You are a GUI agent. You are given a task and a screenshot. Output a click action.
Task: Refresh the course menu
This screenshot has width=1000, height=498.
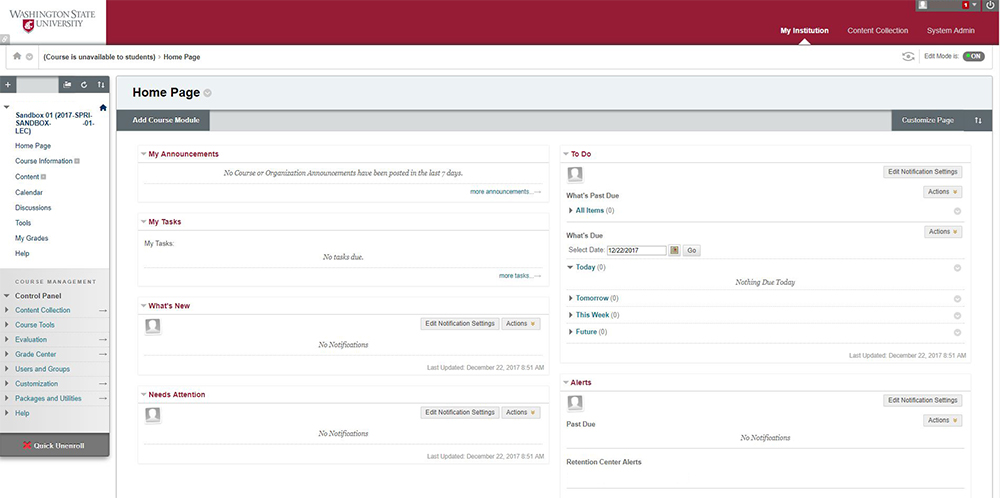(84, 85)
